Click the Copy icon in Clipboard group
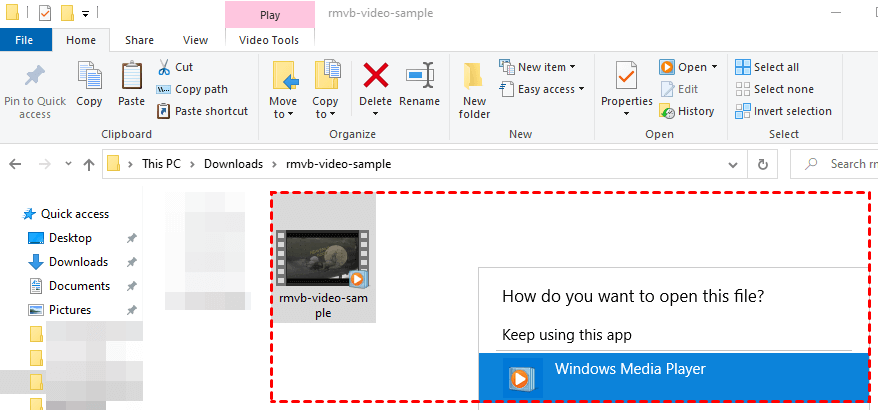The image size is (878, 410). (x=89, y=76)
